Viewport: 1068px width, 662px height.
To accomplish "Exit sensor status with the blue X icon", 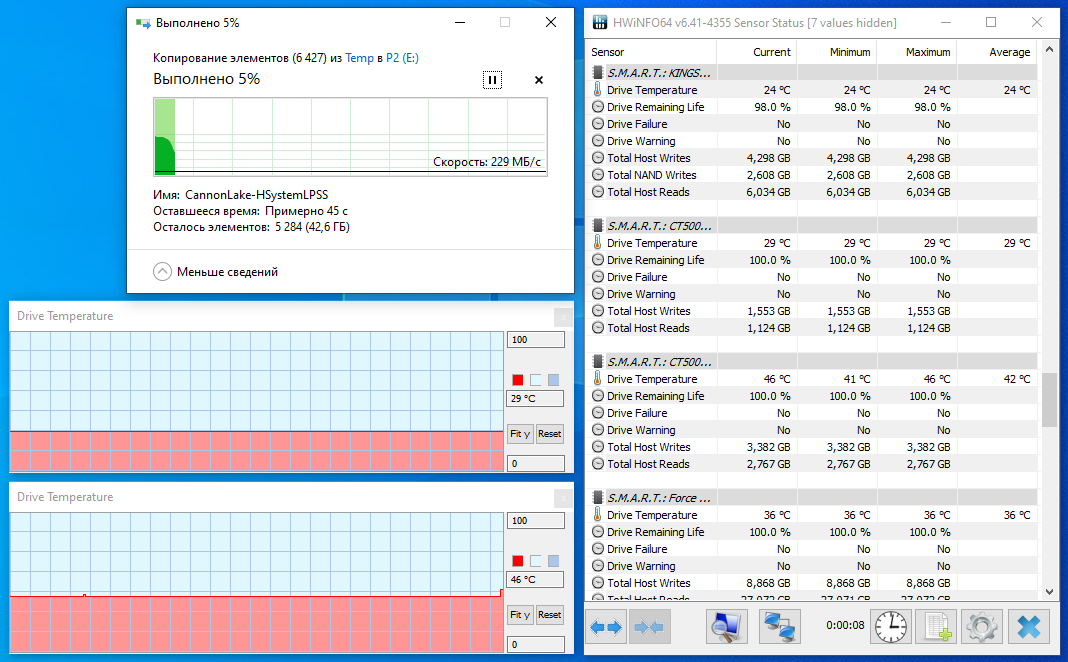I will coord(1028,626).
